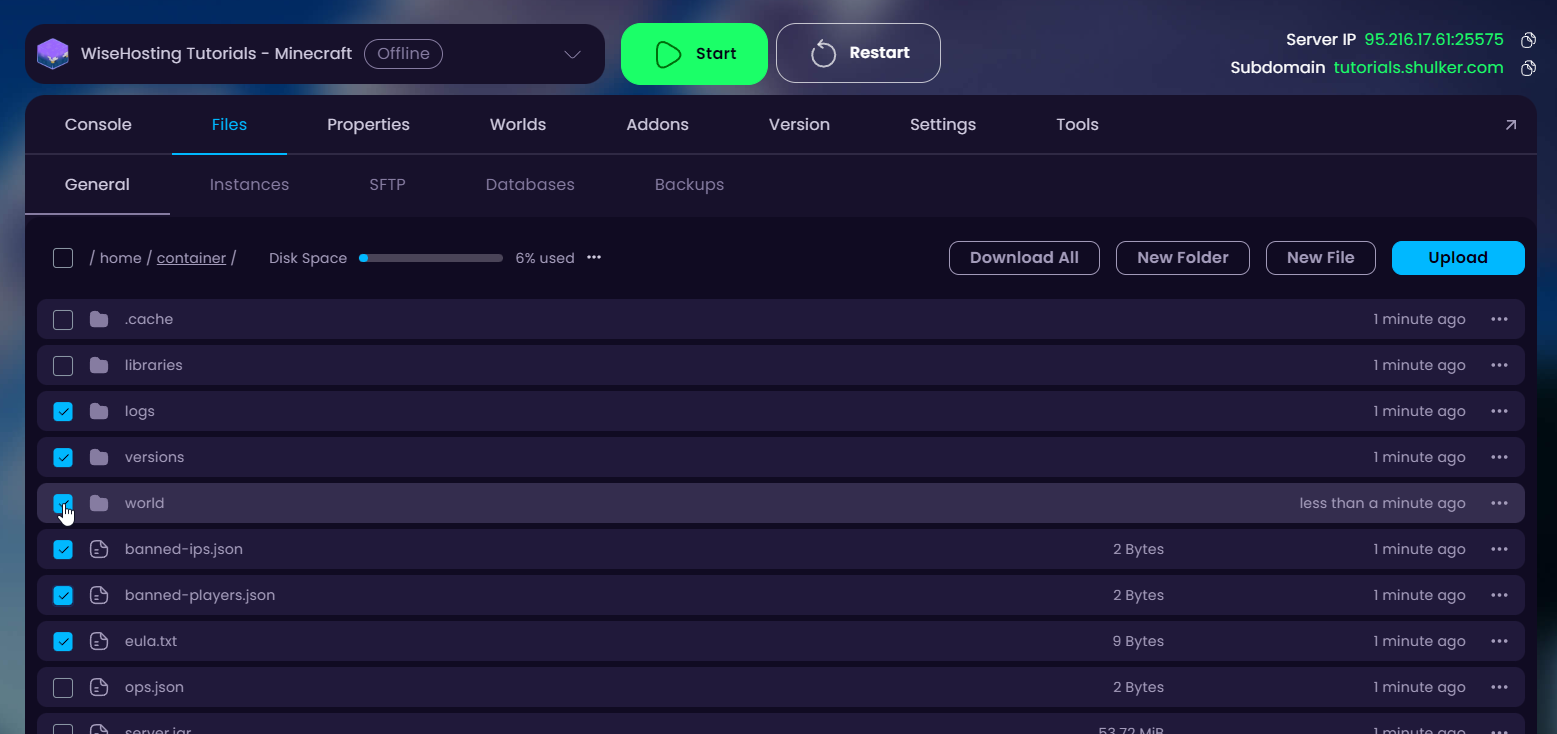The width and height of the screenshot is (1557, 734).
Task: Toggle the select-all files checkbox
Action: pyautogui.click(x=63, y=258)
